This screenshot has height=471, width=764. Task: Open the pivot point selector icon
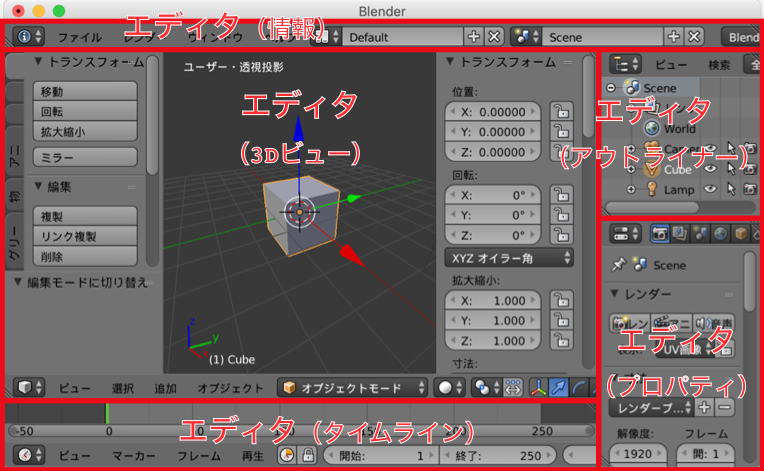486,388
